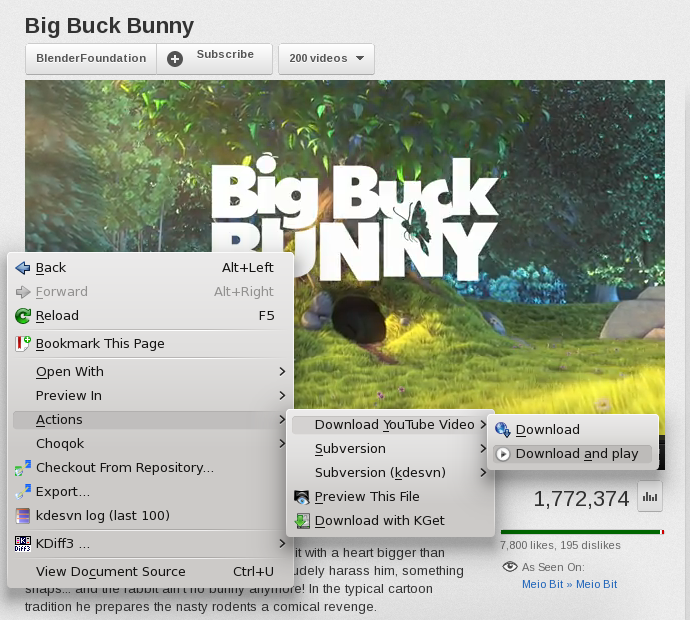This screenshot has width=690, height=620.
Task: Click the Download with KGet icon
Action: coord(302,521)
